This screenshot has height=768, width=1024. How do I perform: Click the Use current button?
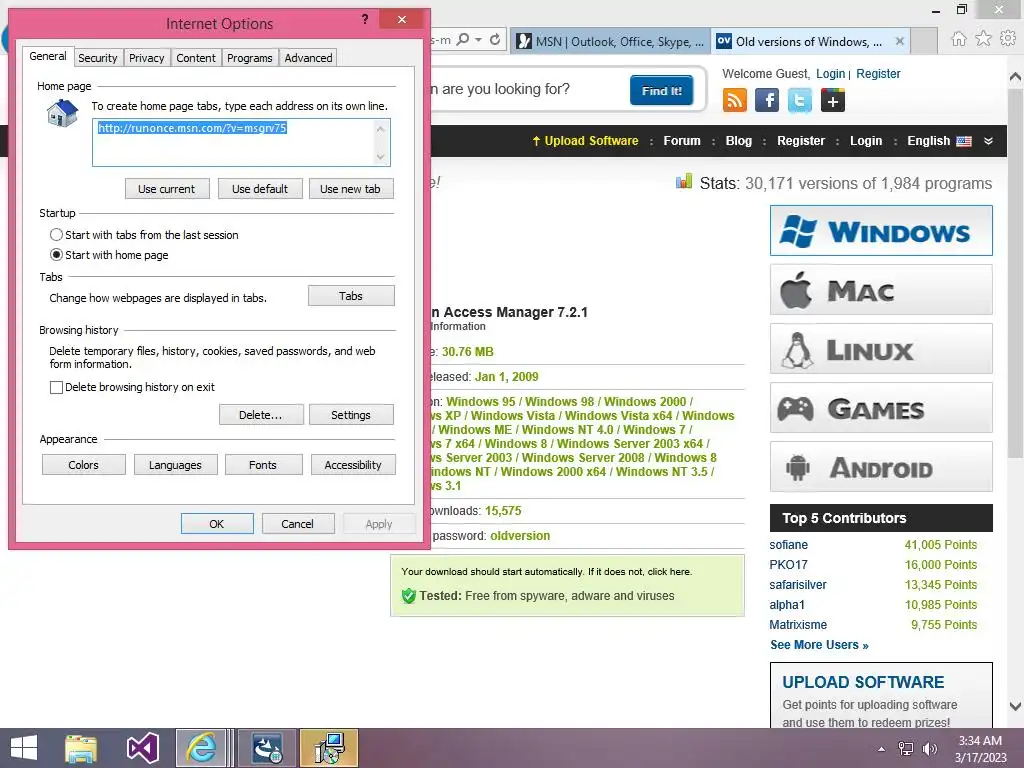tap(167, 189)
